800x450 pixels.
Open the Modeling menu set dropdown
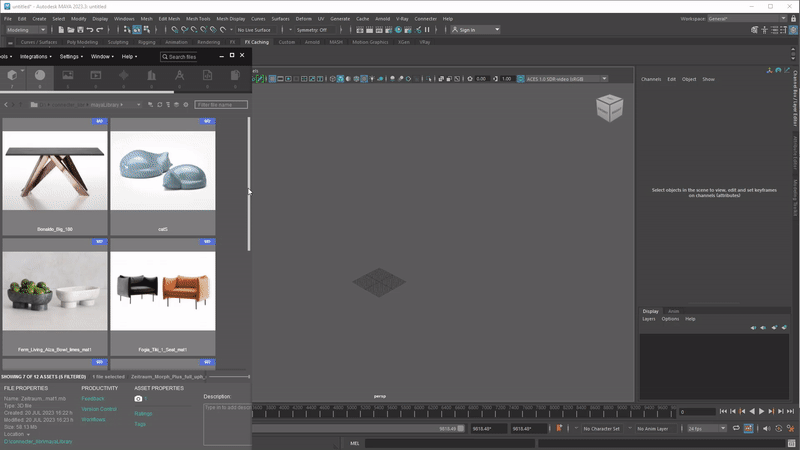click(x=26, y=30)
